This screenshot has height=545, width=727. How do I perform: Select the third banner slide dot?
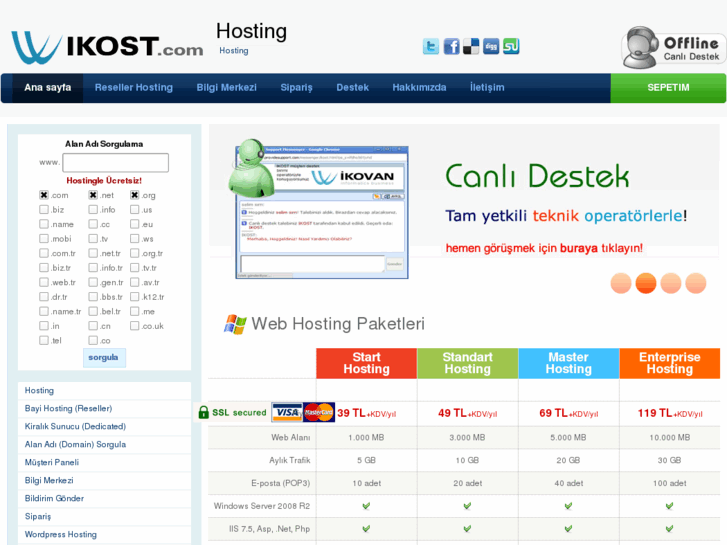671,283
